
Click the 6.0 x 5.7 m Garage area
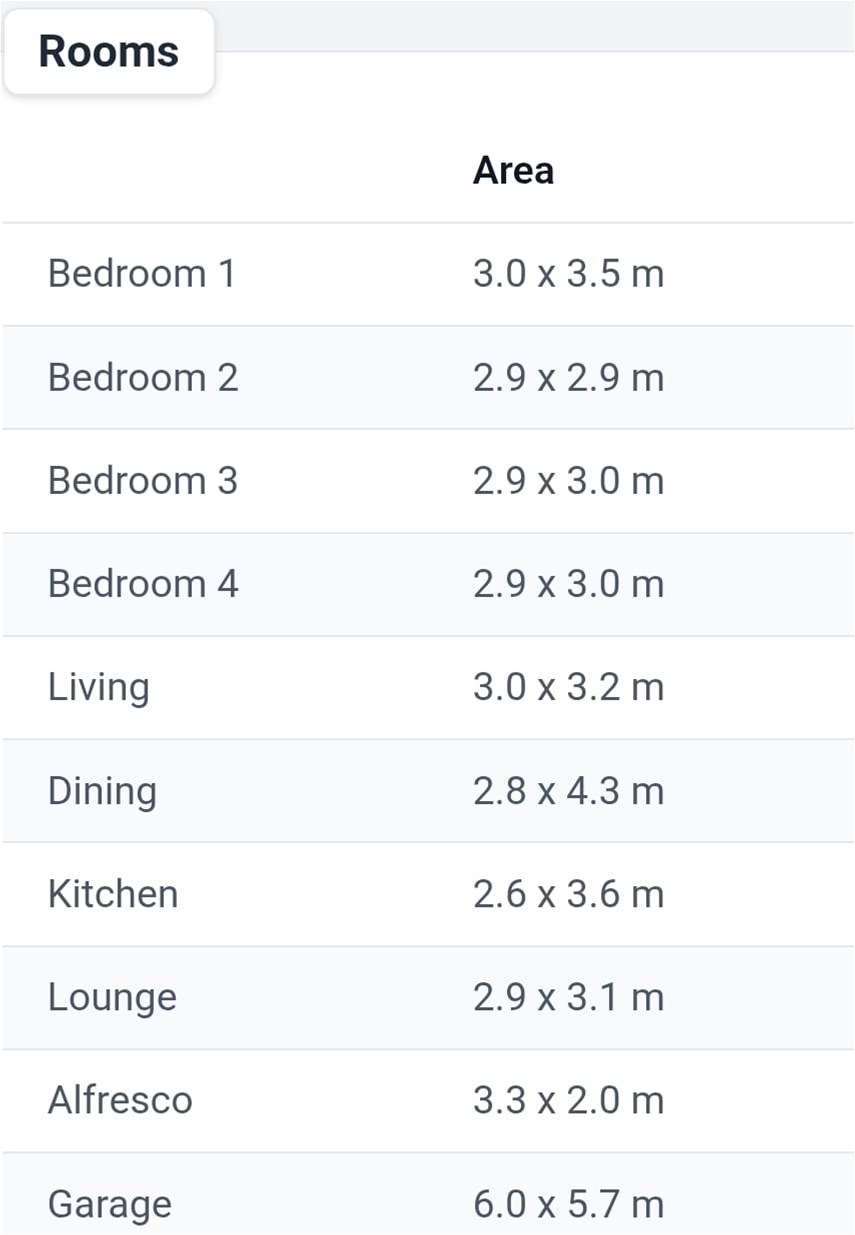click(568, 1204)
